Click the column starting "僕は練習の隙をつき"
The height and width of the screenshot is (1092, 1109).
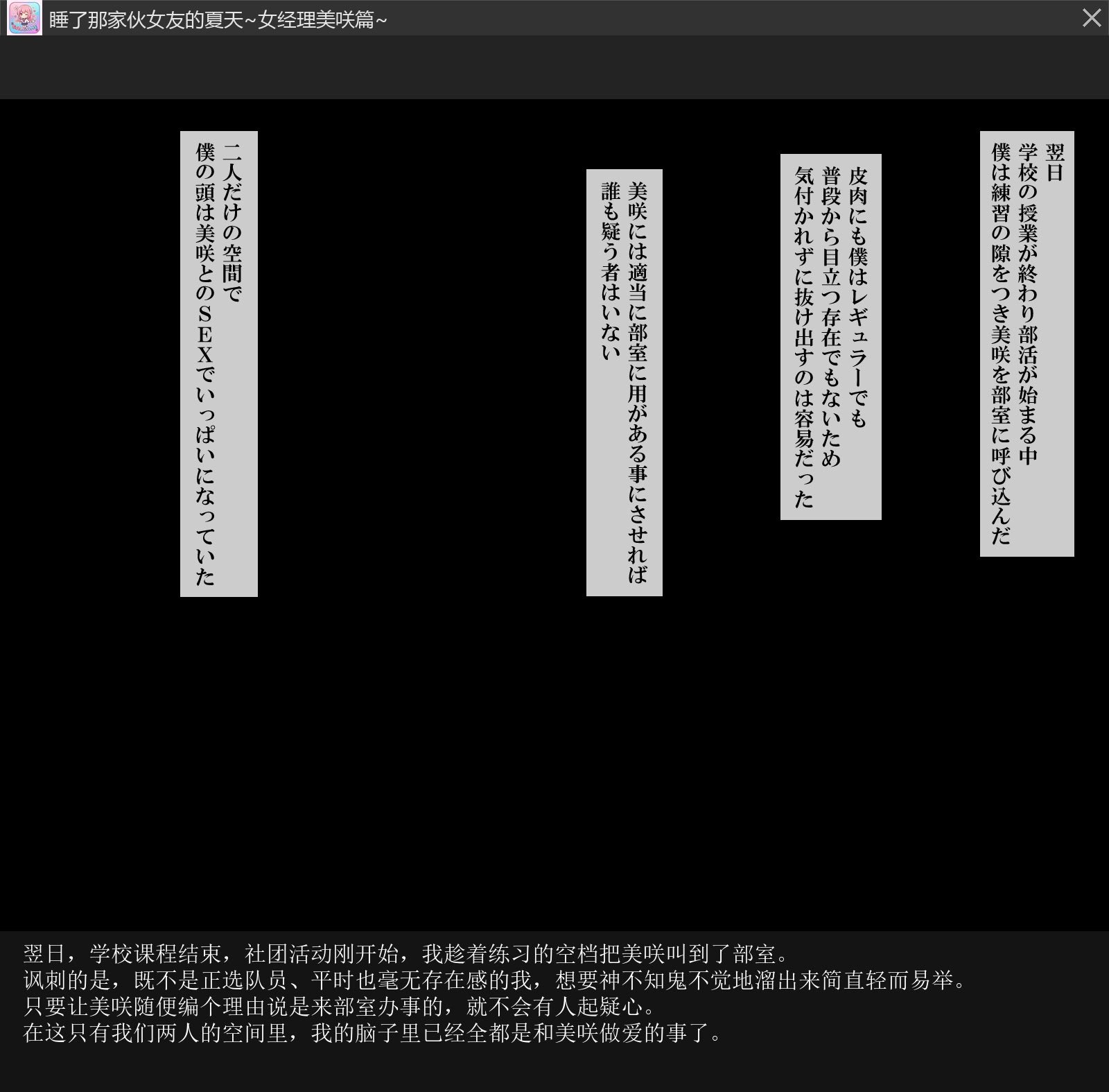coord(1001,343)
